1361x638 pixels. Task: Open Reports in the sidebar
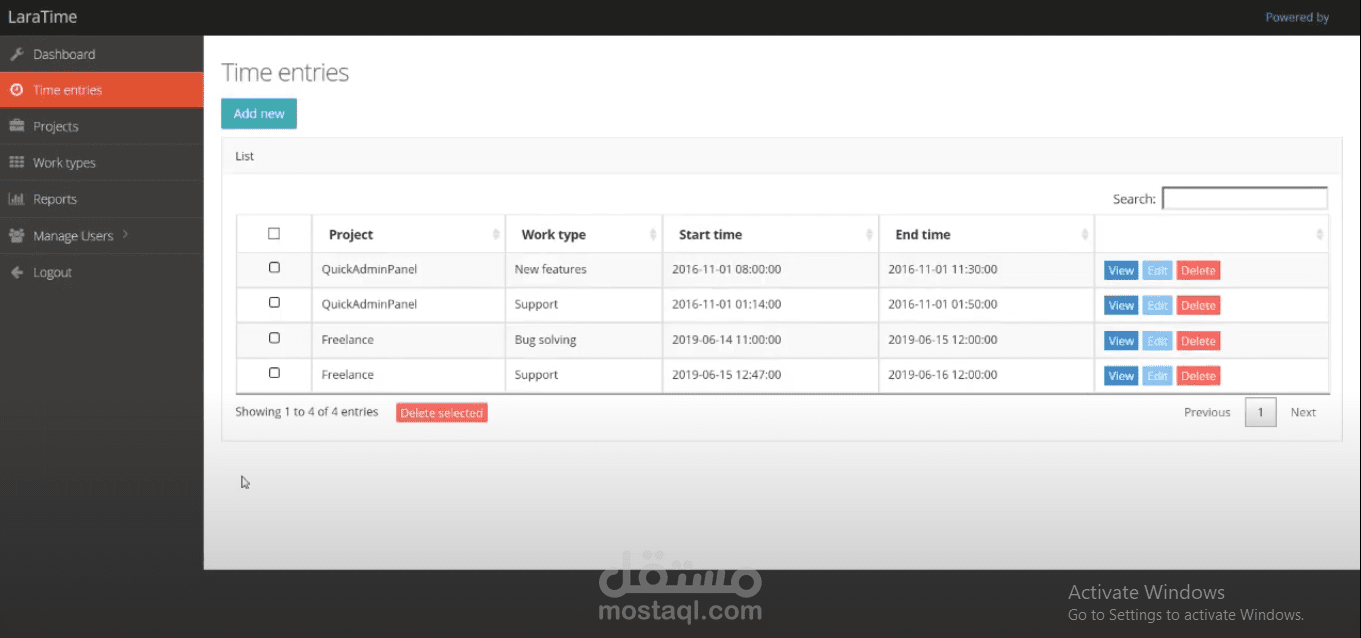(x=102, y=199)
